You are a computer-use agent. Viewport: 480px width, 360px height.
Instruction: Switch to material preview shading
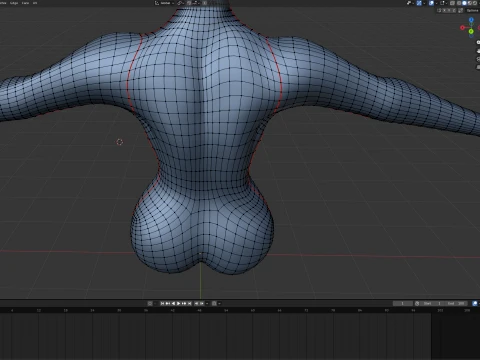[470, 3]
